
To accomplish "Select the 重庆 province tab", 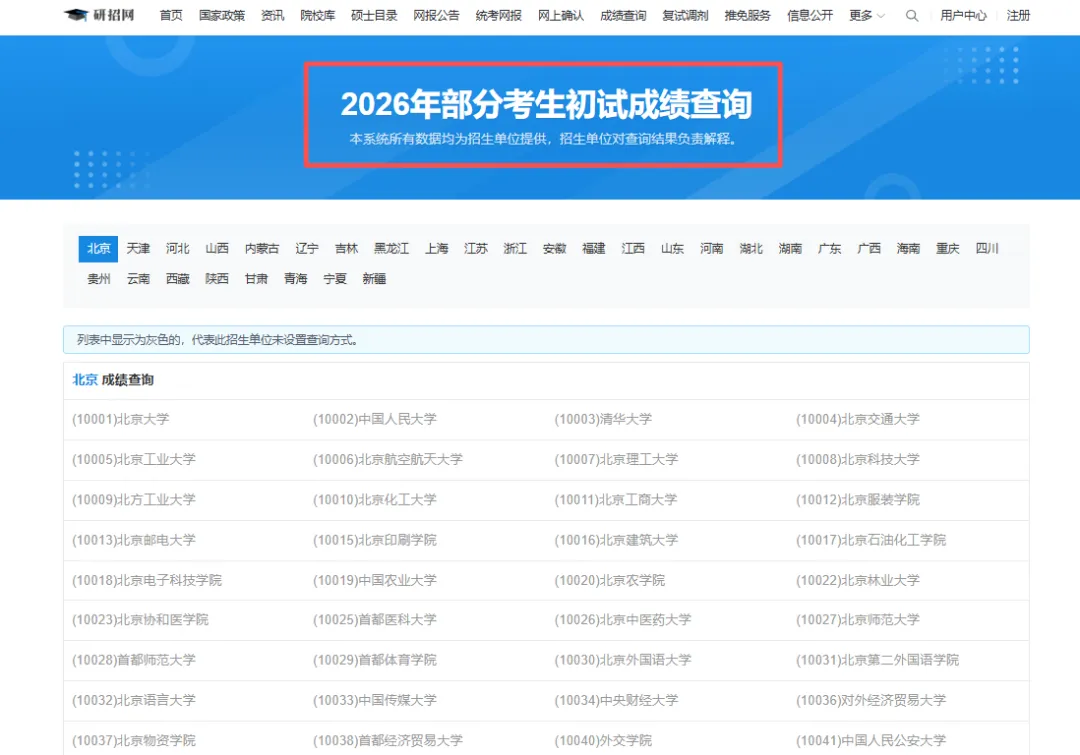I will 947,249.
